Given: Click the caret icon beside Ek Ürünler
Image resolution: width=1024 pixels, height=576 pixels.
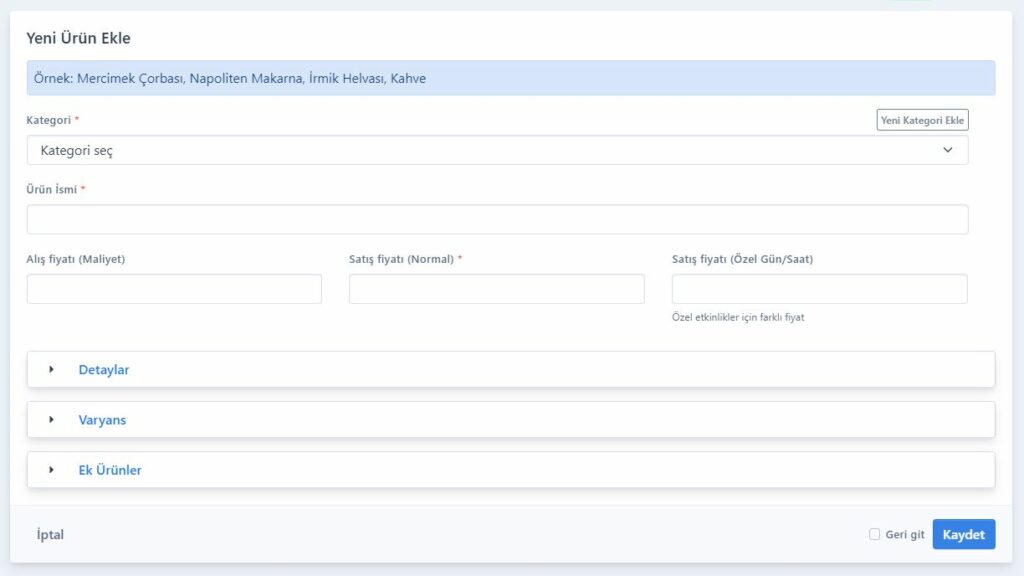Looking at the screenshot, I should click(51, 470).
